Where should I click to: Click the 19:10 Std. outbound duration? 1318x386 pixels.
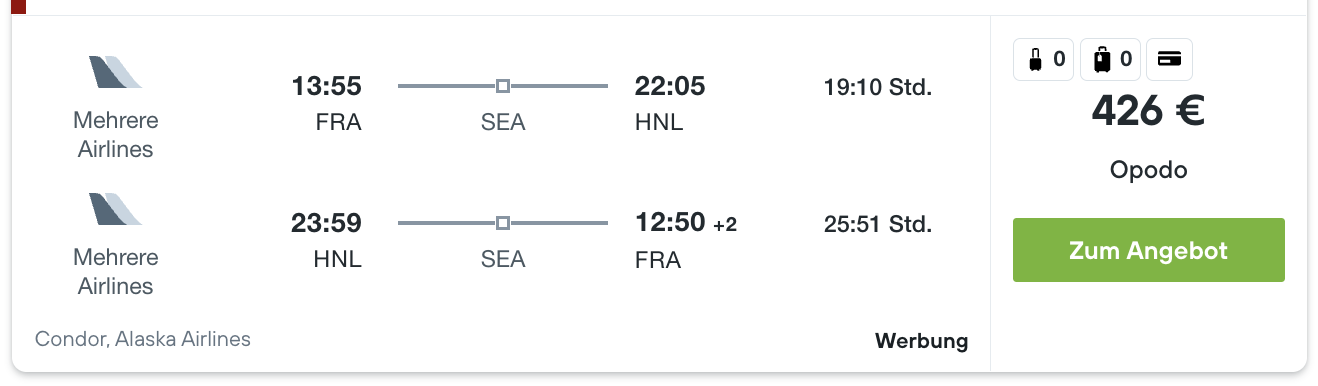[878, 87]
